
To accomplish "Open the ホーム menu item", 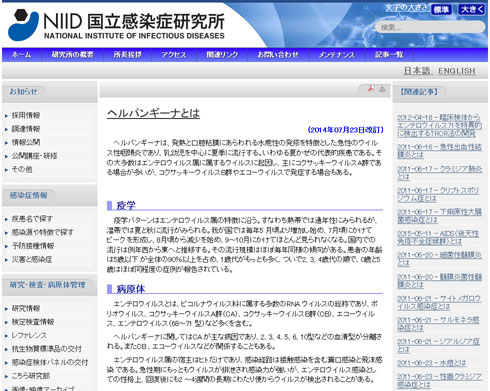I will pos(22,55).
